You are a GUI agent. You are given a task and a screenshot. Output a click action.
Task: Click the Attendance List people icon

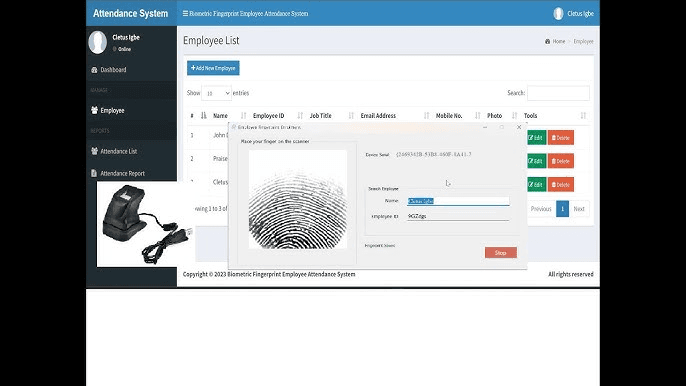pyautogui.click(x=94, y=151)
